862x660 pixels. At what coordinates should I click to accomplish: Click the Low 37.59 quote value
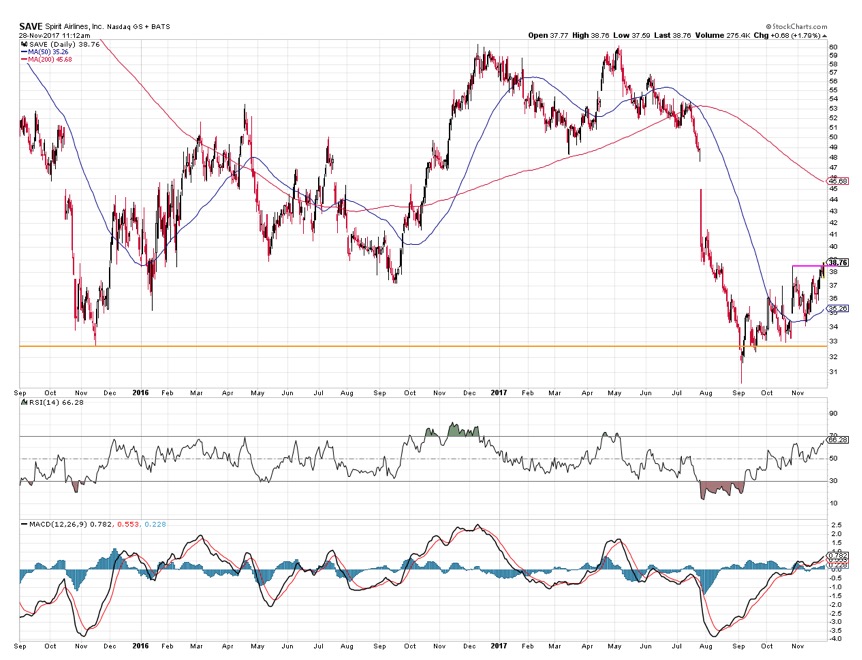(x=632, y=35)
